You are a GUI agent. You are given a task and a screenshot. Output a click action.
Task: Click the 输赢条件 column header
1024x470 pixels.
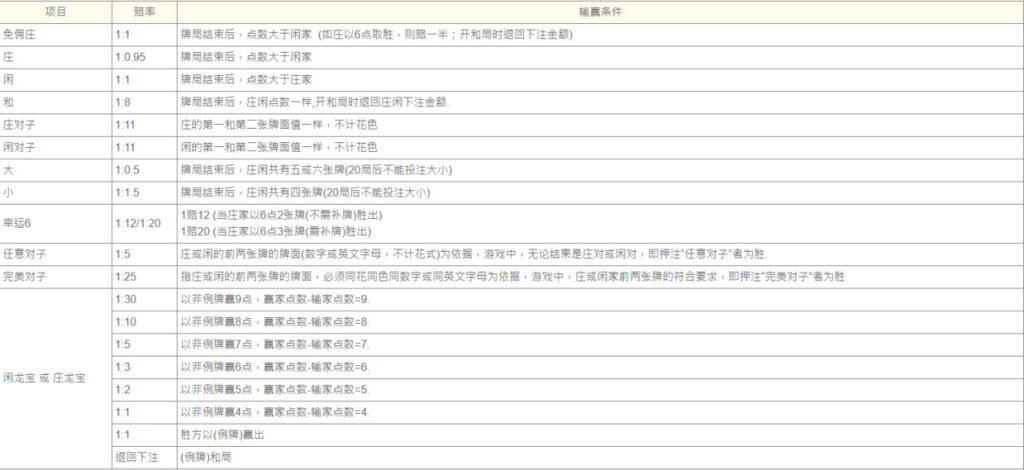tap(600, 10)
